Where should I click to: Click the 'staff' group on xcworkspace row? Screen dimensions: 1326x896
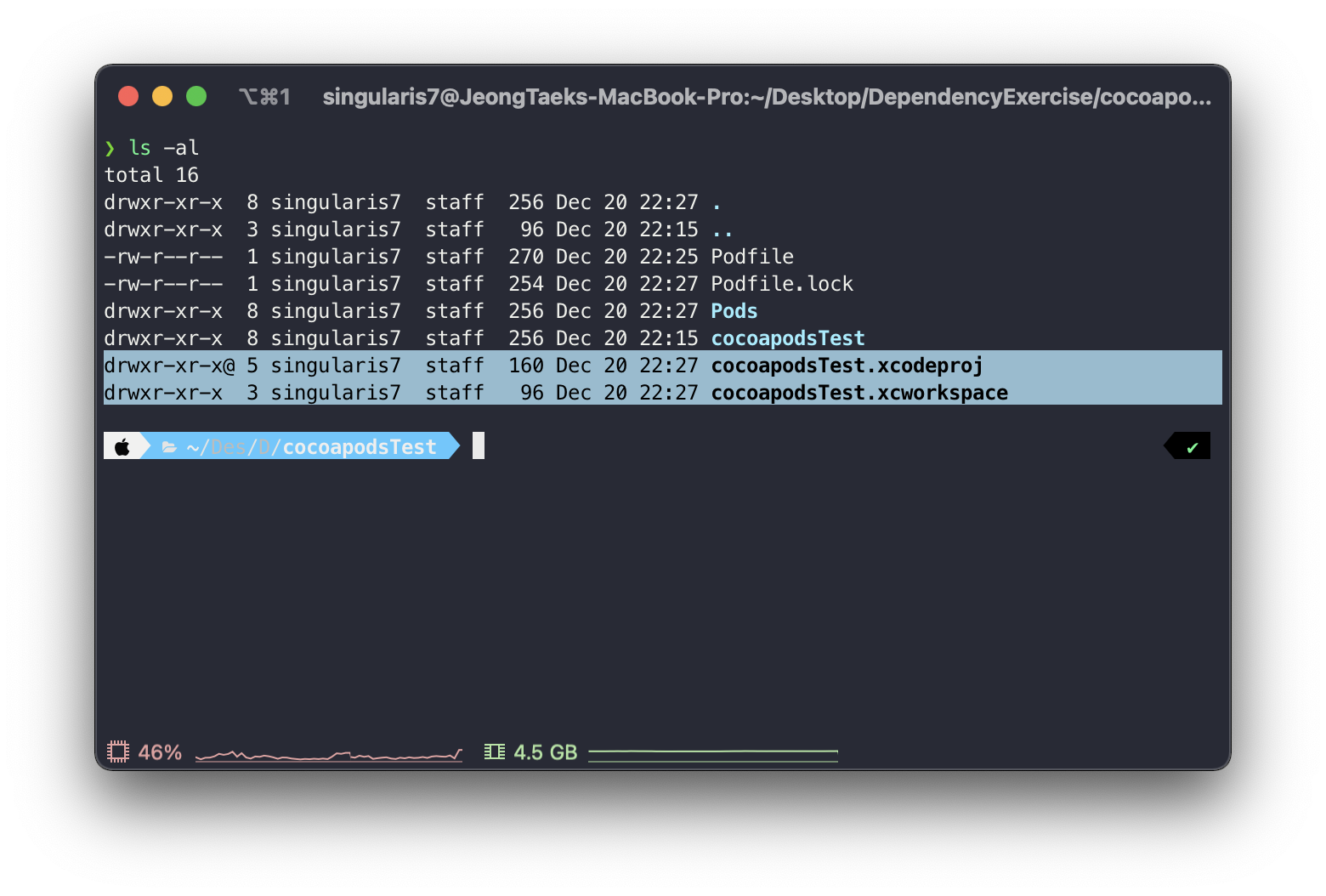(455, 393)
